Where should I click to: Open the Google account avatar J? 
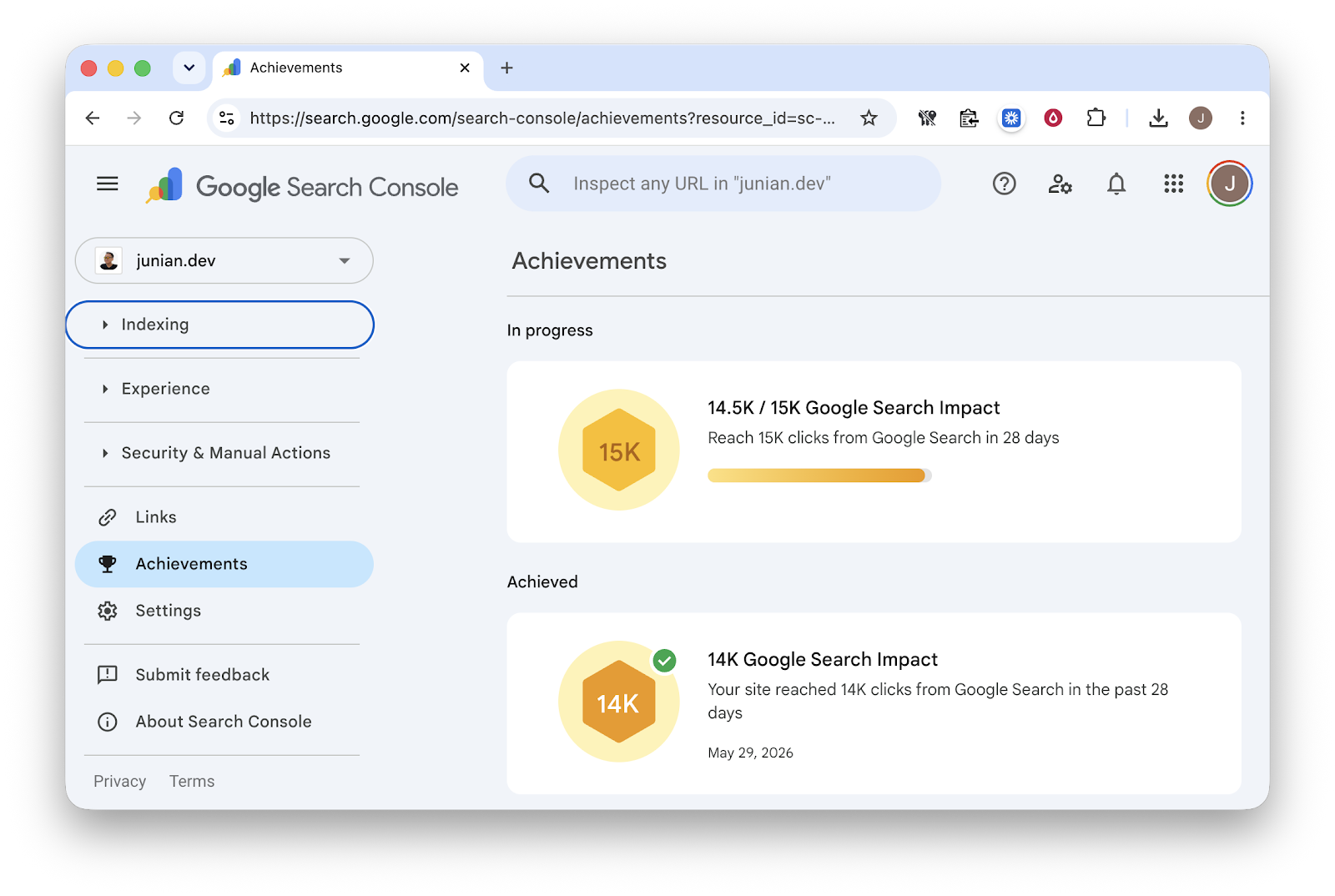point(1230,184)
